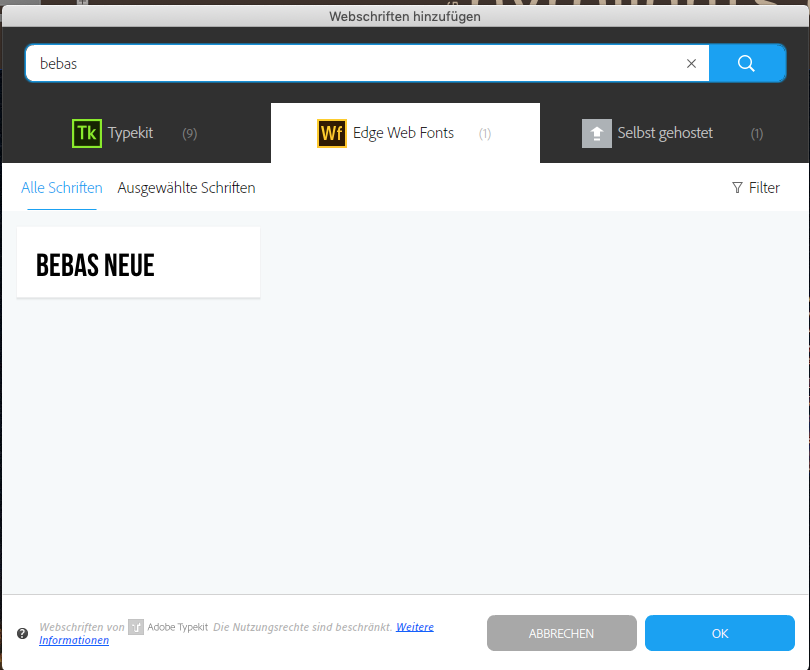Screen dimensions: 810x670
Task: Click the green Tk Typekit icon
Action: click(87, 133)
